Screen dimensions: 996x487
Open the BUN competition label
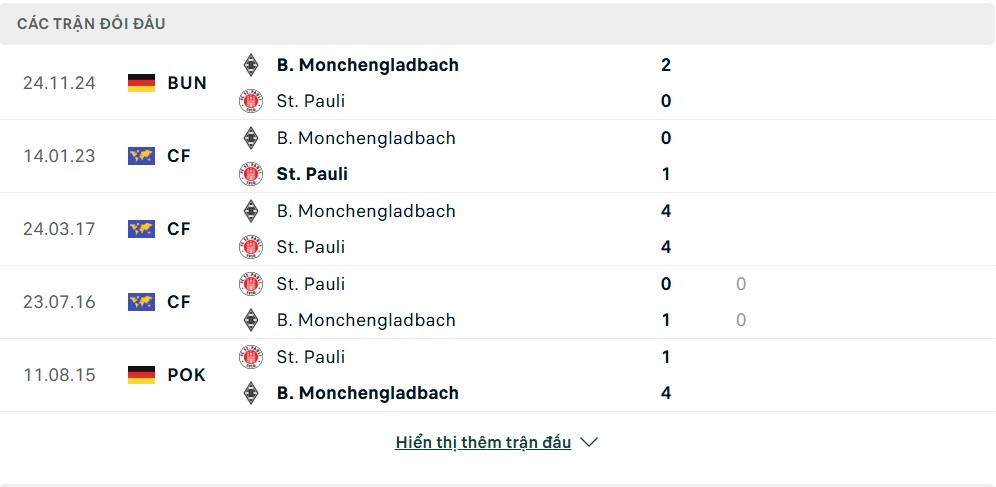point(187,83)
